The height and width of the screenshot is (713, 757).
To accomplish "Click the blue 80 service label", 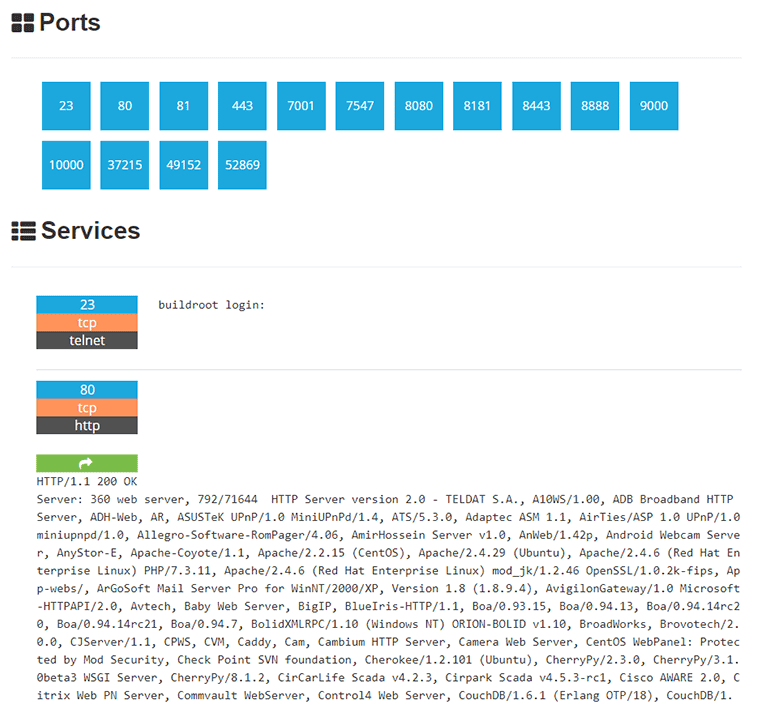I will point(87,390).
